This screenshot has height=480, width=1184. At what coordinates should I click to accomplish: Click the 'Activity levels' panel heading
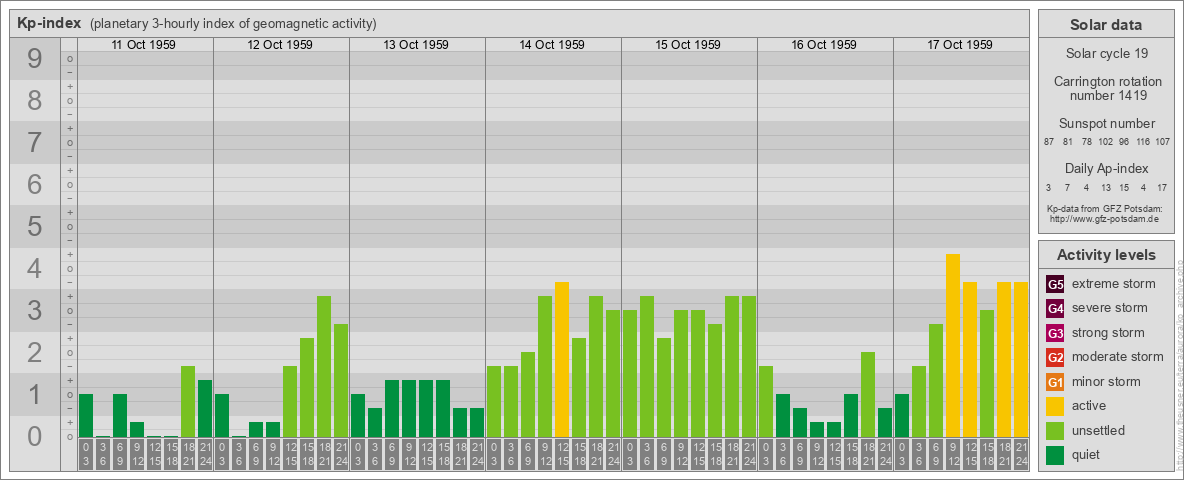[1106, 255]
